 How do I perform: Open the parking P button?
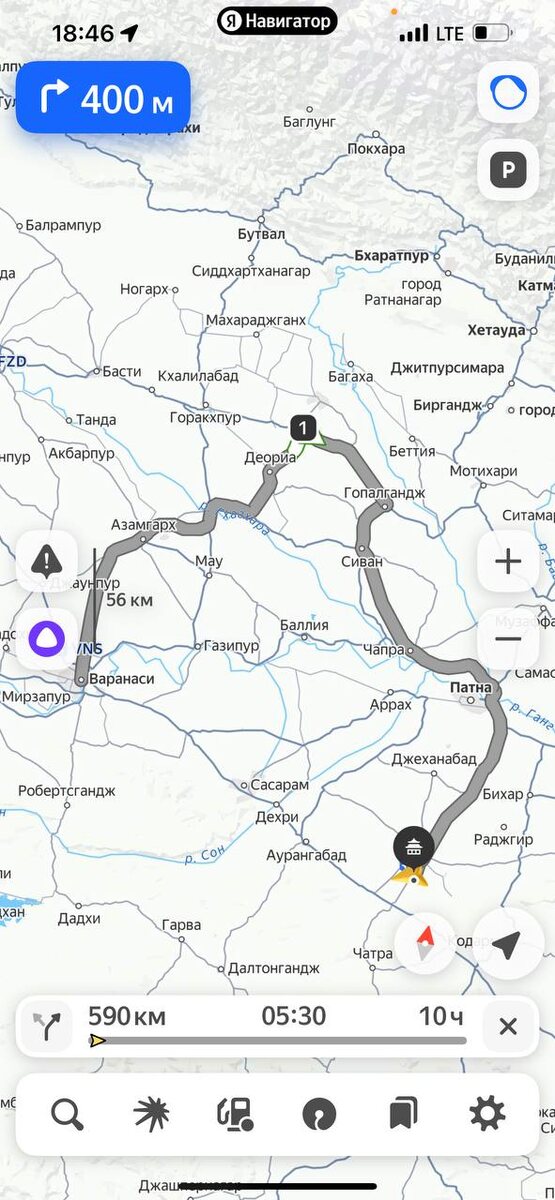(x=508, y=171)
